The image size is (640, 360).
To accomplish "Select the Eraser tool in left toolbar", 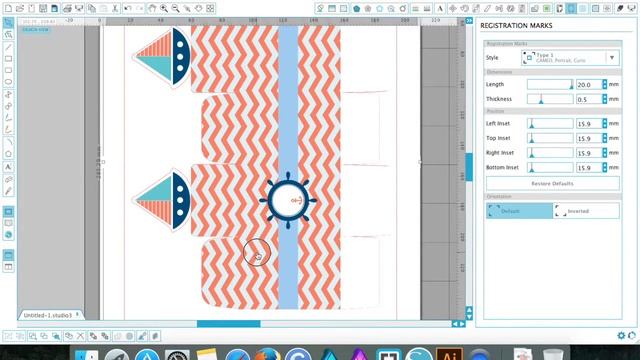I will click(x=8, y=180).
